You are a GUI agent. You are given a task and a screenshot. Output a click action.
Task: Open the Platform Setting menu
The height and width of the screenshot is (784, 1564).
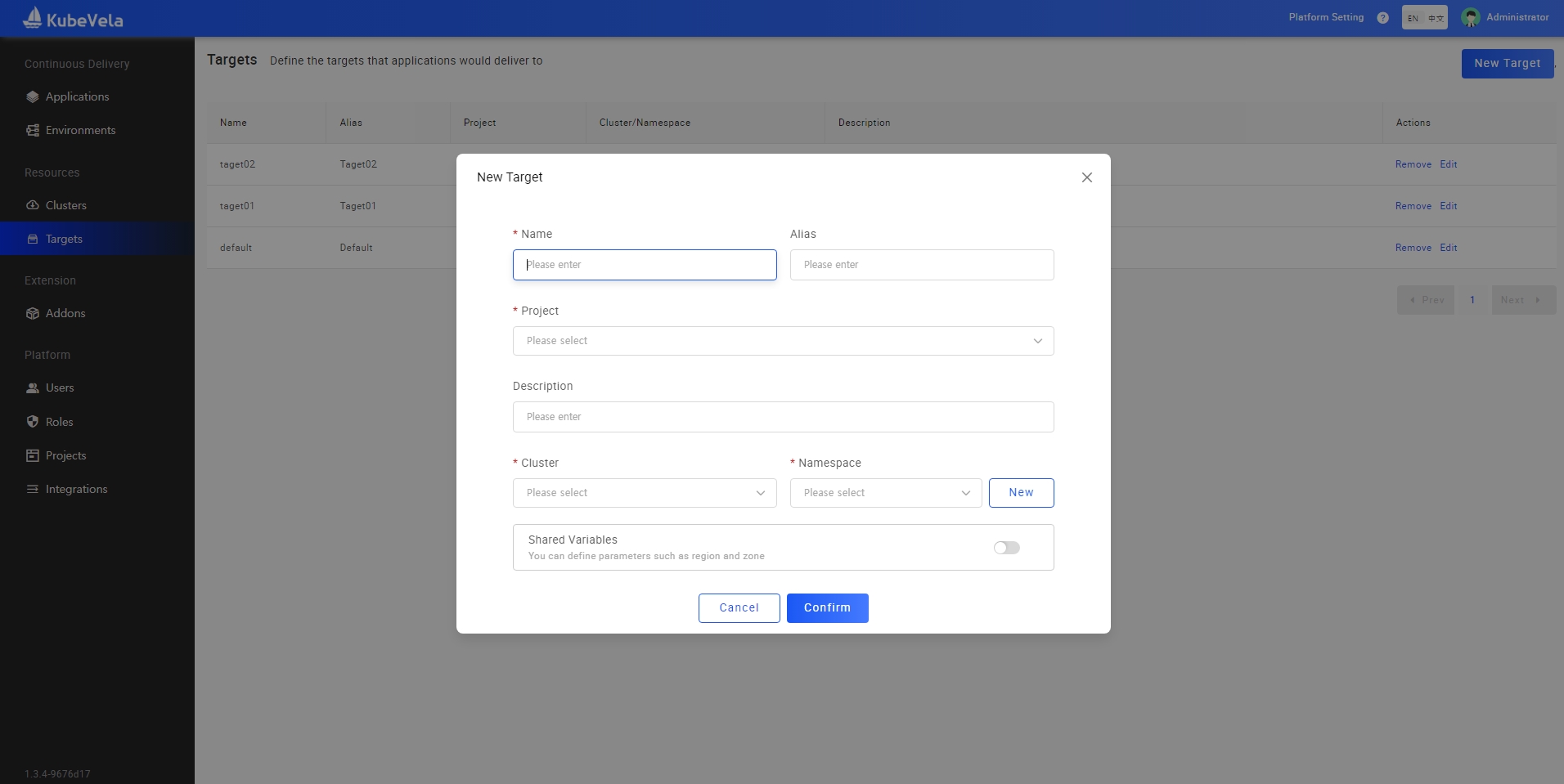(x=1326, y=17)
